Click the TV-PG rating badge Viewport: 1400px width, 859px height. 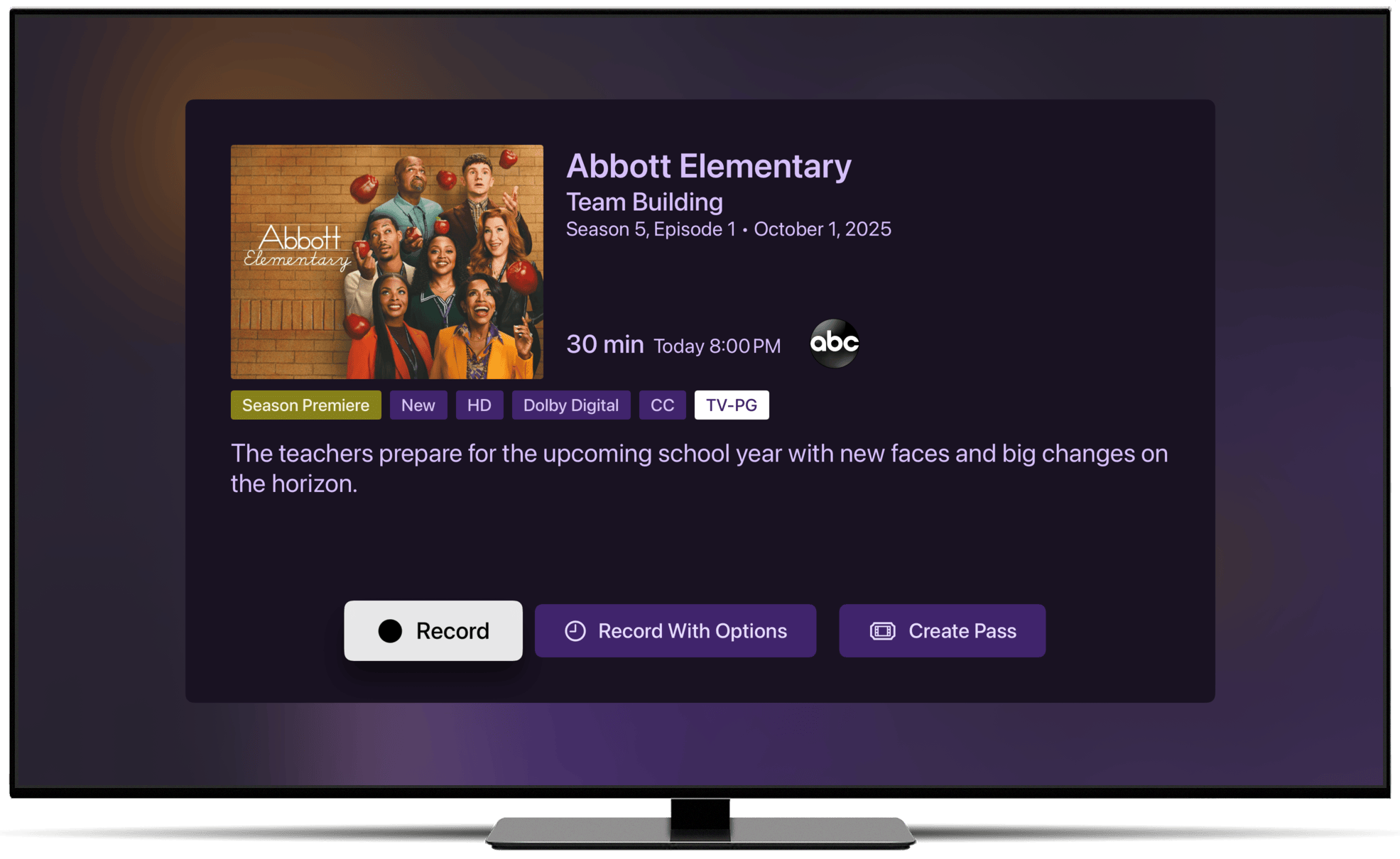pyautogui.click(x=732, y=405)
